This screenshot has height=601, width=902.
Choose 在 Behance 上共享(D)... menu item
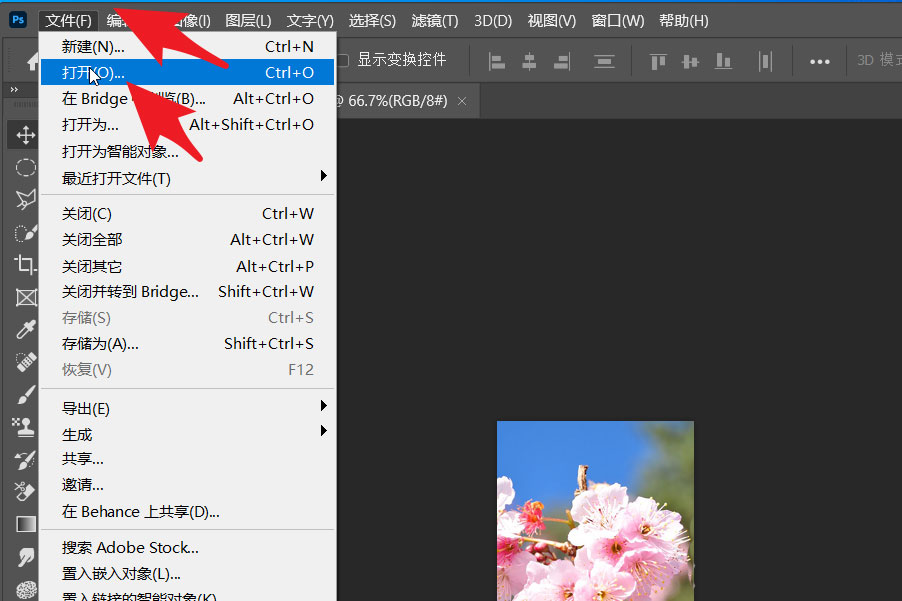pos(188,511)
